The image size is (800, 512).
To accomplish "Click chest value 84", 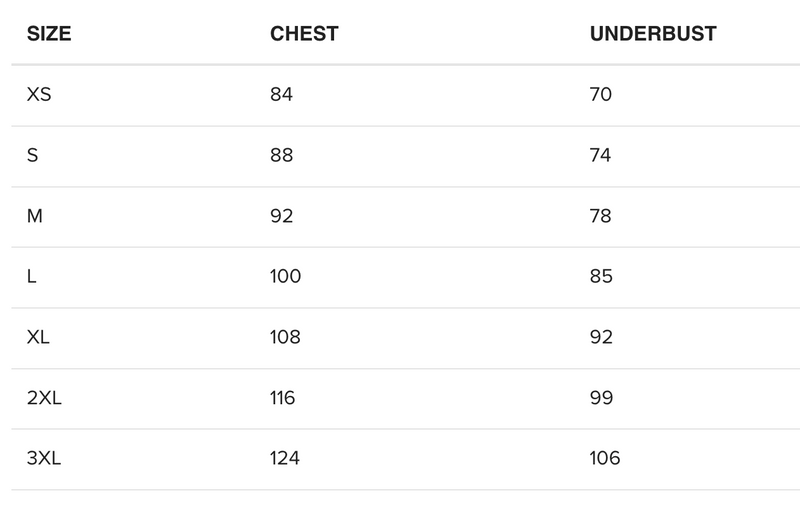I will [282, 95].
